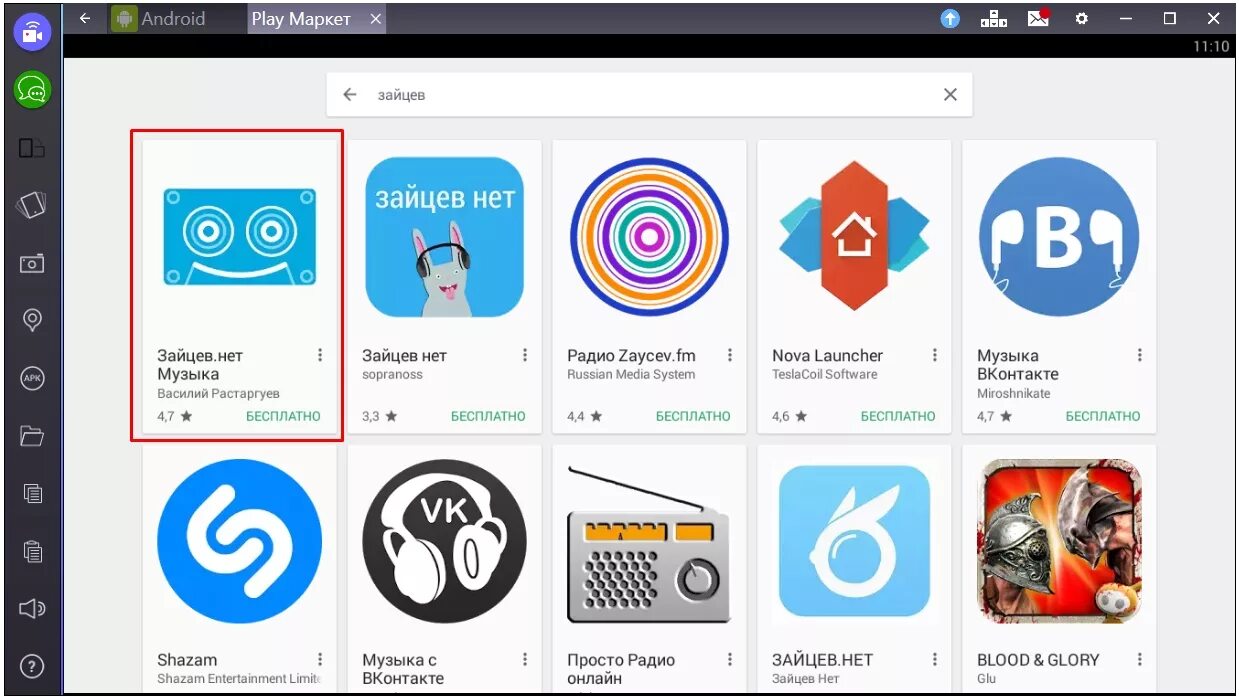Open the ЗАЙЦЕВ.НЕТ blue rabbit icon

point(854,541)
